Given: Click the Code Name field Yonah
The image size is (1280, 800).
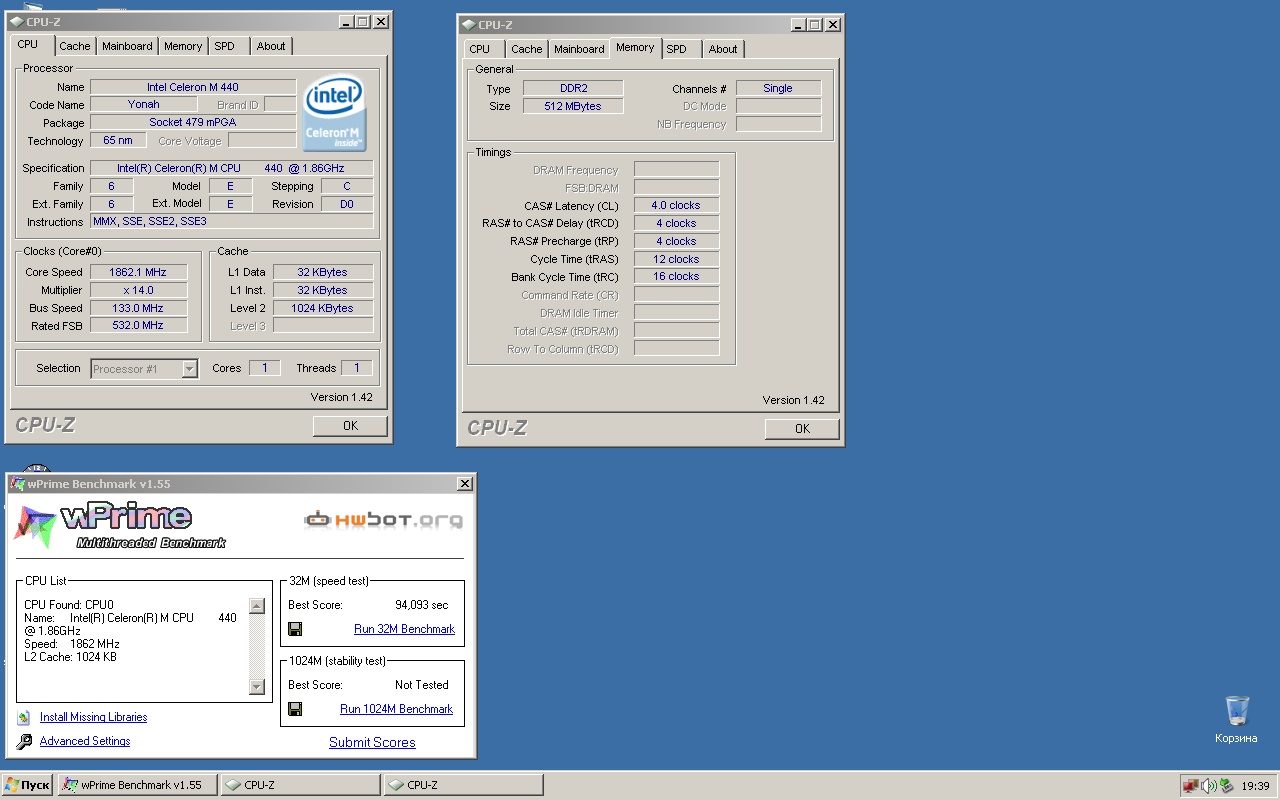Looking at the screenshot, I should [143, 104].
